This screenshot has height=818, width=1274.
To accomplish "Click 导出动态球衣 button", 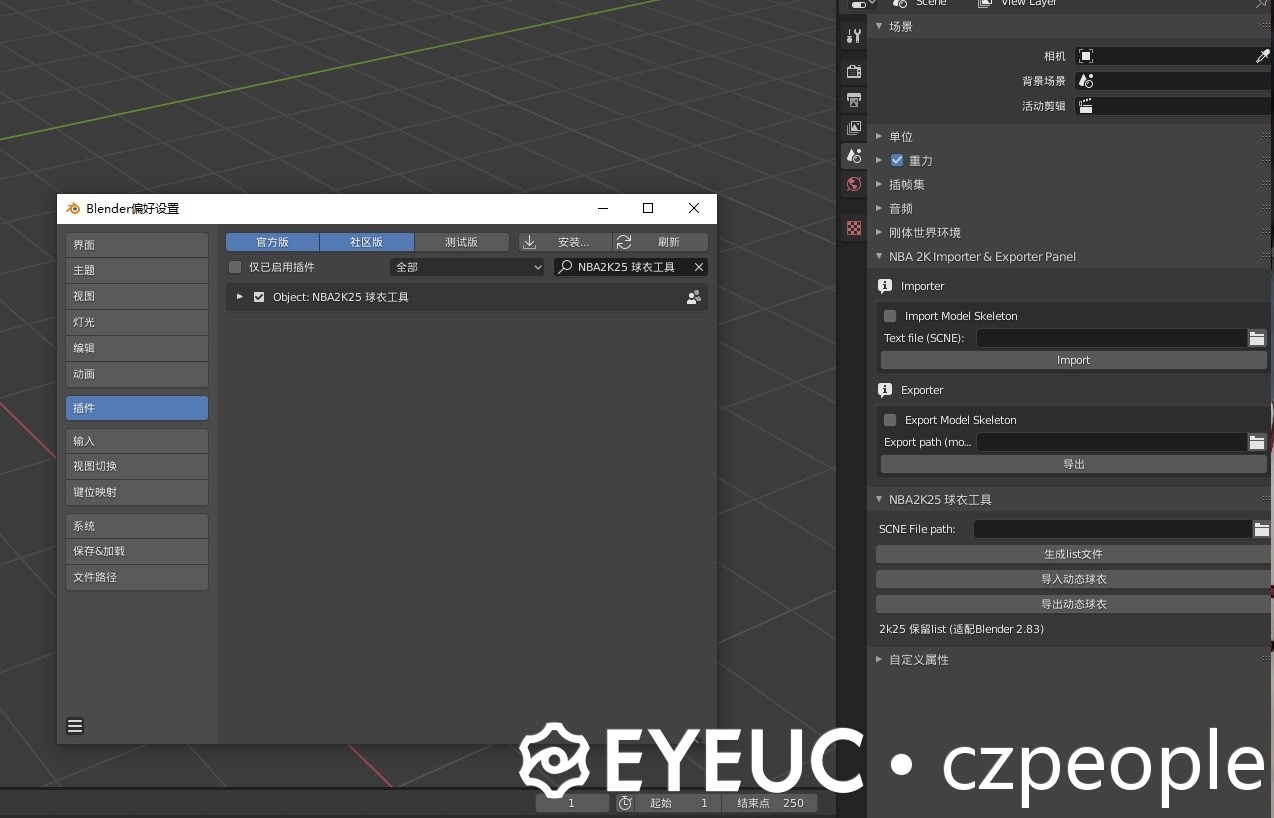I will pos(1073,604).
